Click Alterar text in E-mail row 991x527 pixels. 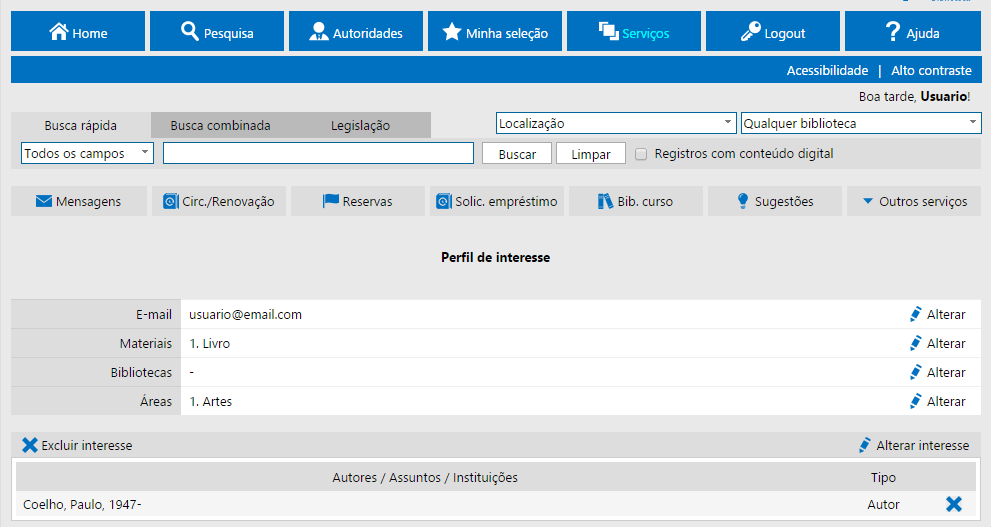[946, 315]
